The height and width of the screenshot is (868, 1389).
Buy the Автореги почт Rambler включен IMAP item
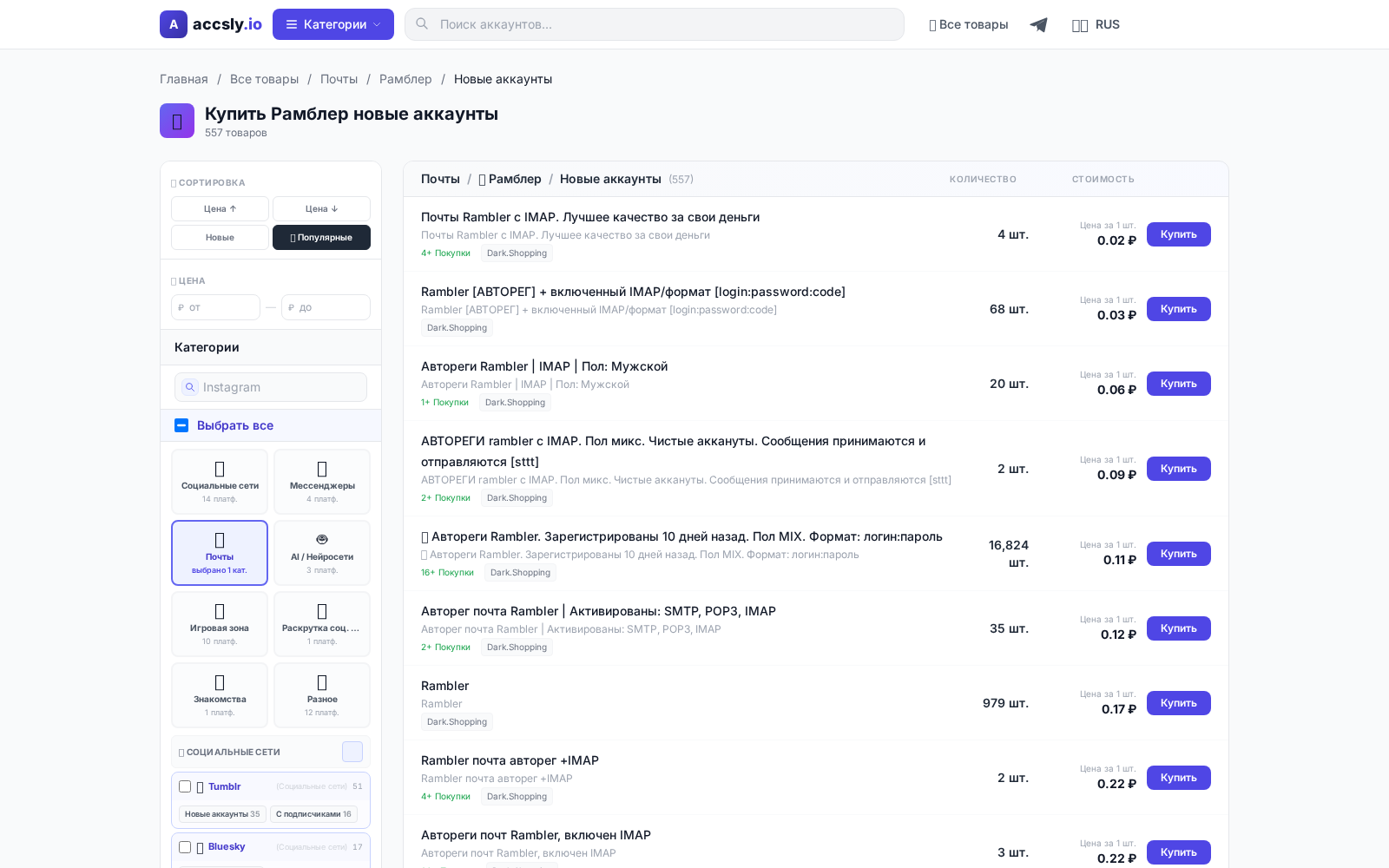pyautogui.click(x=1179, y=852)
